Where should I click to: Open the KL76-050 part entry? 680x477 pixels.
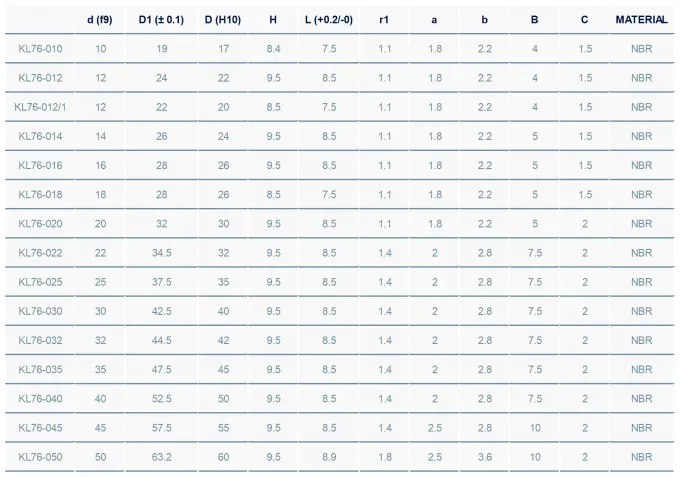tap(40, 457)
